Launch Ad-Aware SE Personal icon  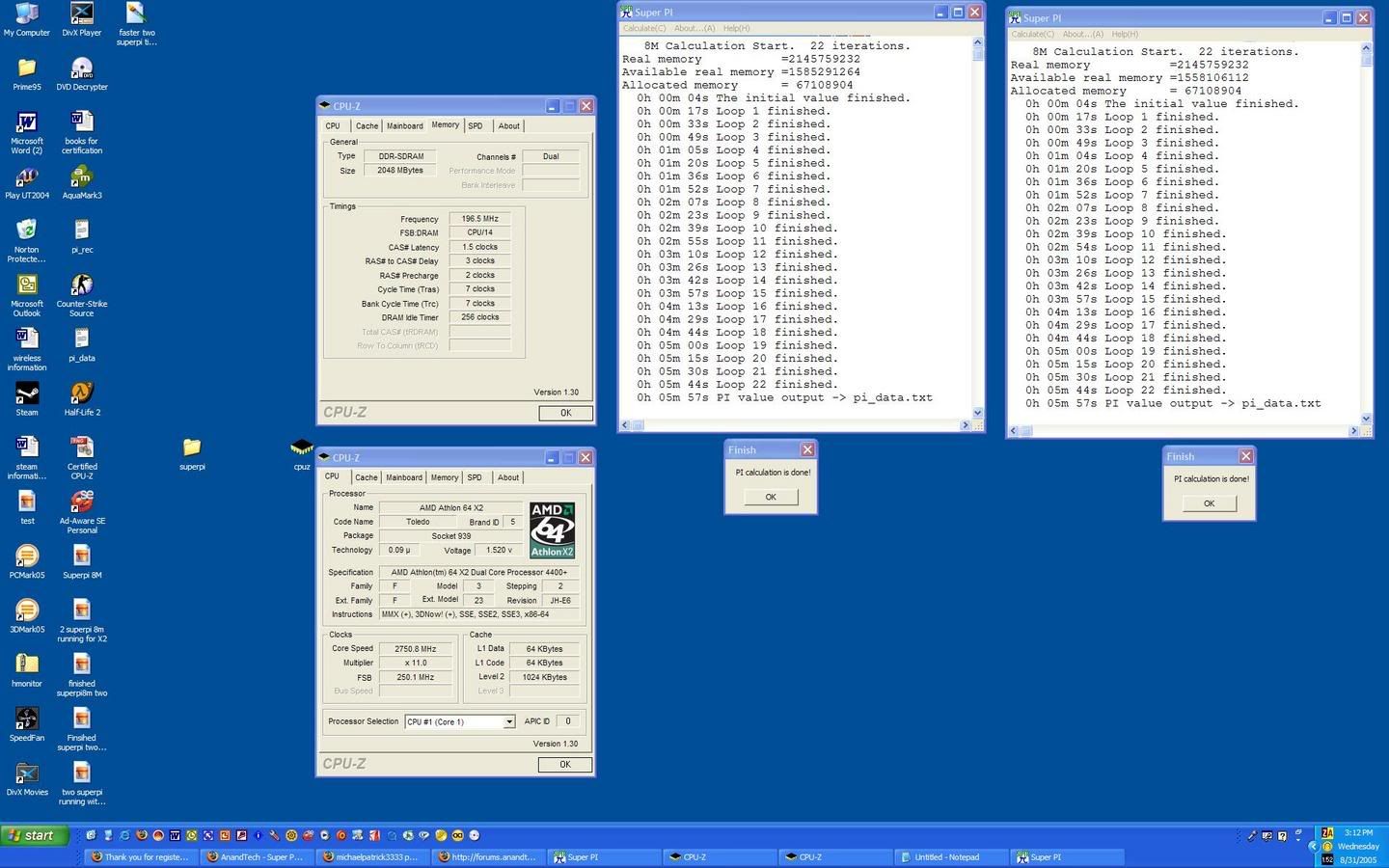[82, 512]
